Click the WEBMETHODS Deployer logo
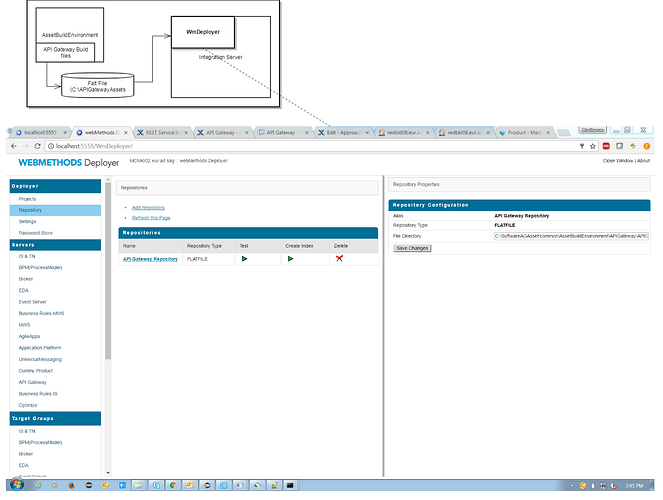The height and width of the screenshot is (500, 663). coord(68,163)
